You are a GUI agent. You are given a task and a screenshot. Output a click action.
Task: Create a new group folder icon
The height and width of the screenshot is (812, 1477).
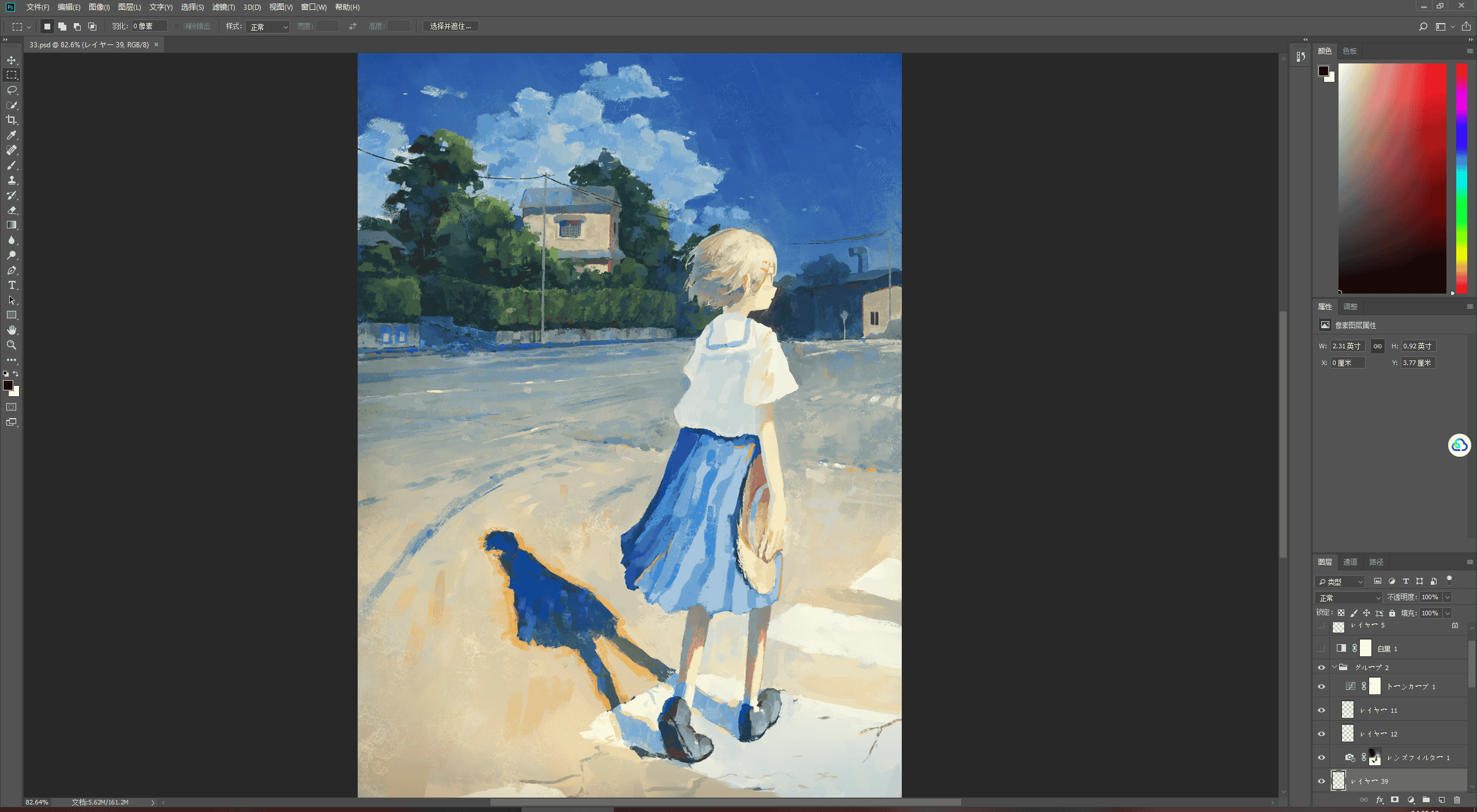tap(1426, 800)
